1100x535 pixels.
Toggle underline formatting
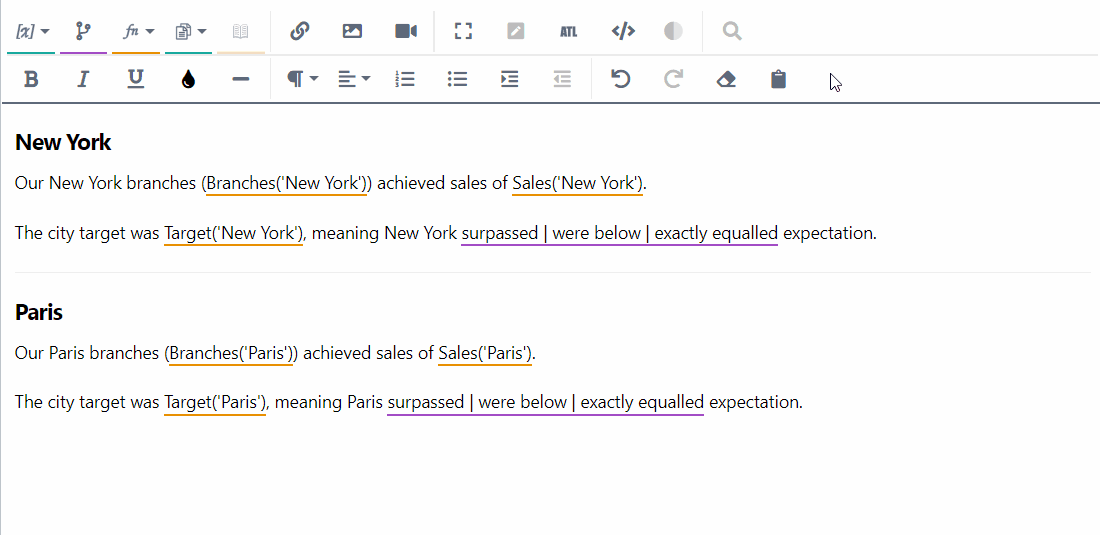pyautogui.click(x=135, y=79)
